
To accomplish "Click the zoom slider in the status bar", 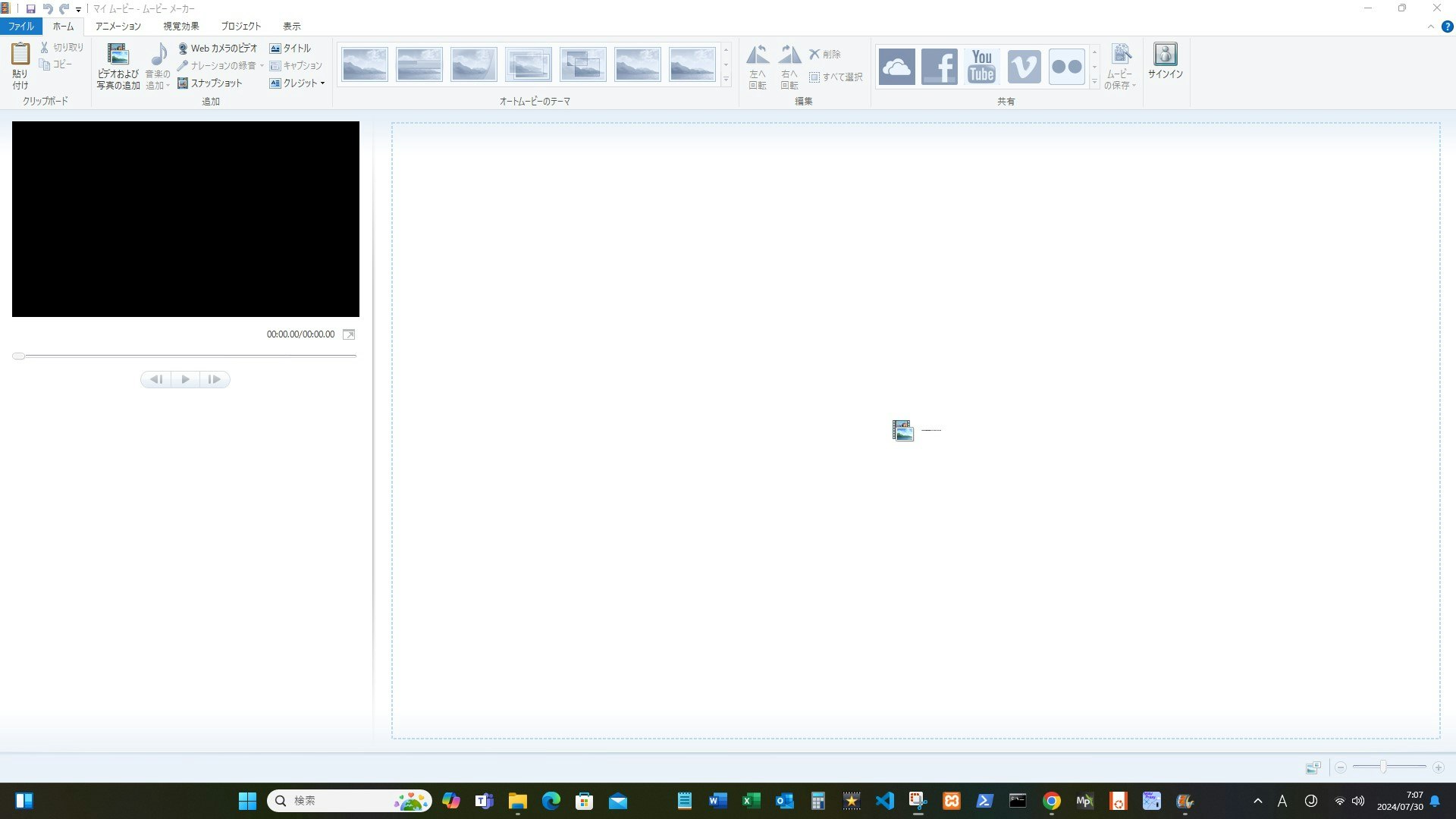I will [x=1383, y=767].
